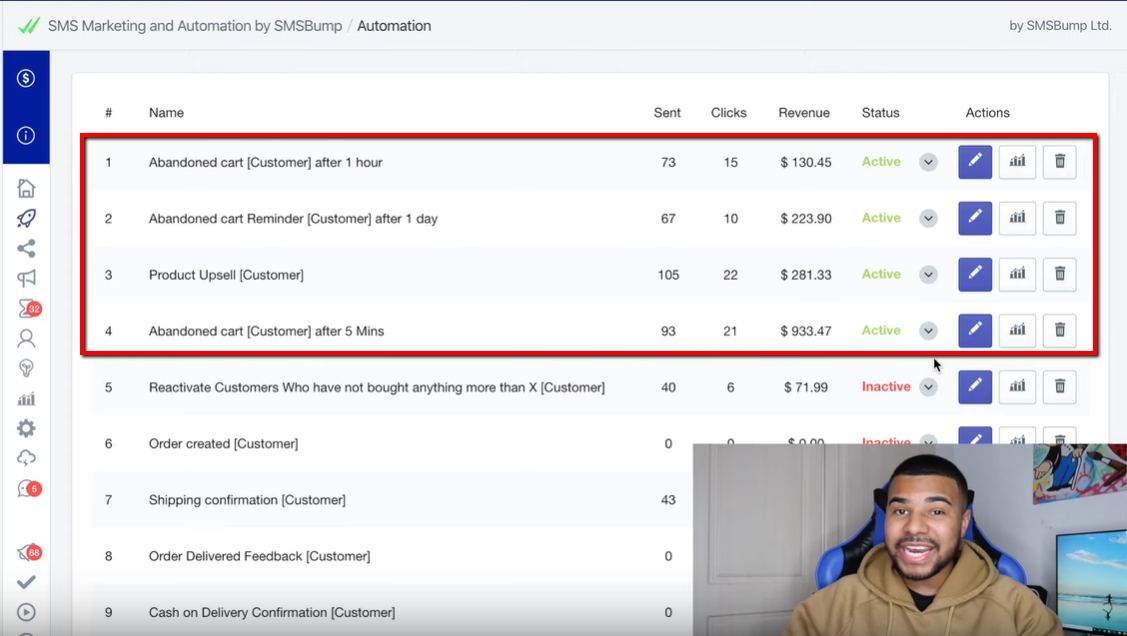Click the Active status label for Product Upsell
Image resolution: width=1127 pixels, height=636 pixels.
880,274
